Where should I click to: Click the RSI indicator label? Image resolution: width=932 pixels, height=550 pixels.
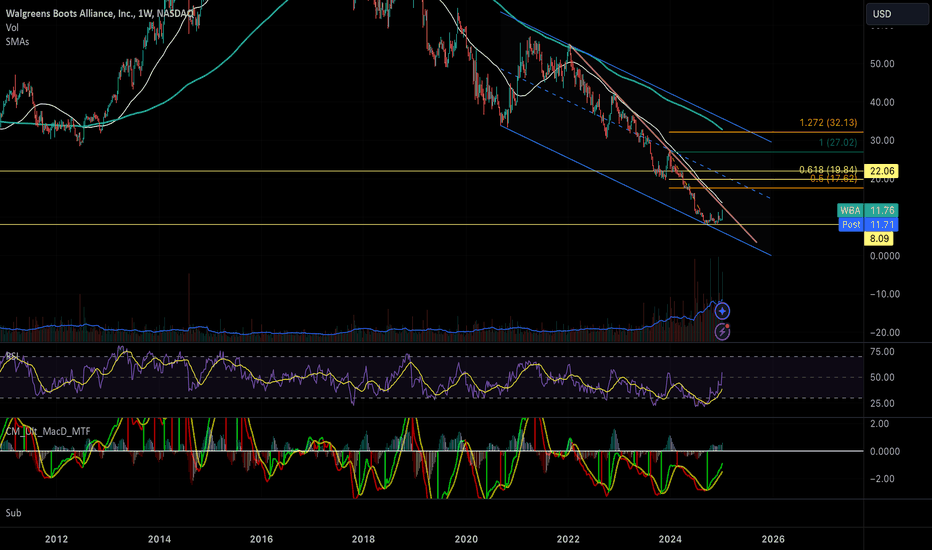point(12,356)
